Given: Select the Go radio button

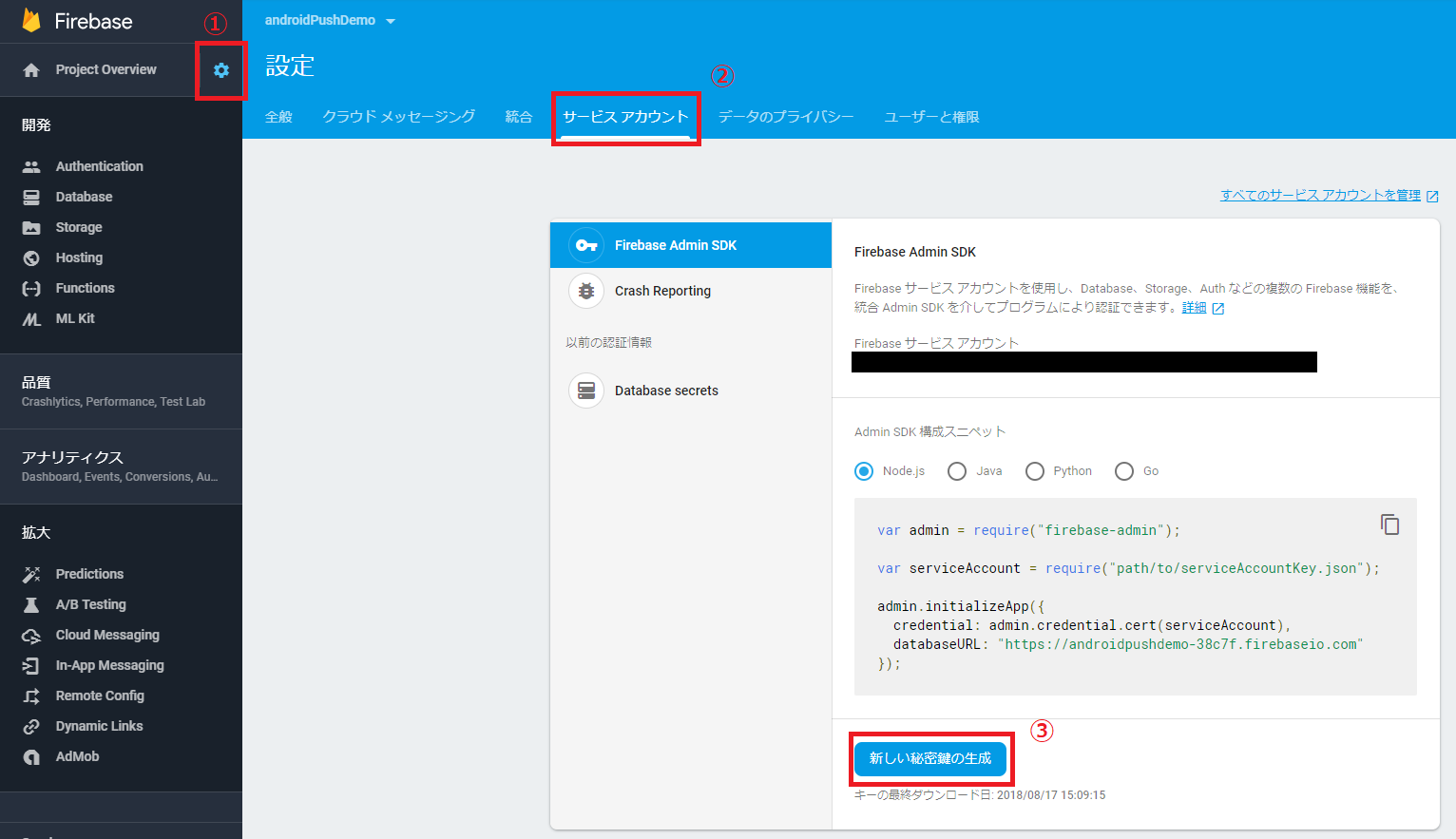Looking at the screenshot, I should pos(1124,471).
